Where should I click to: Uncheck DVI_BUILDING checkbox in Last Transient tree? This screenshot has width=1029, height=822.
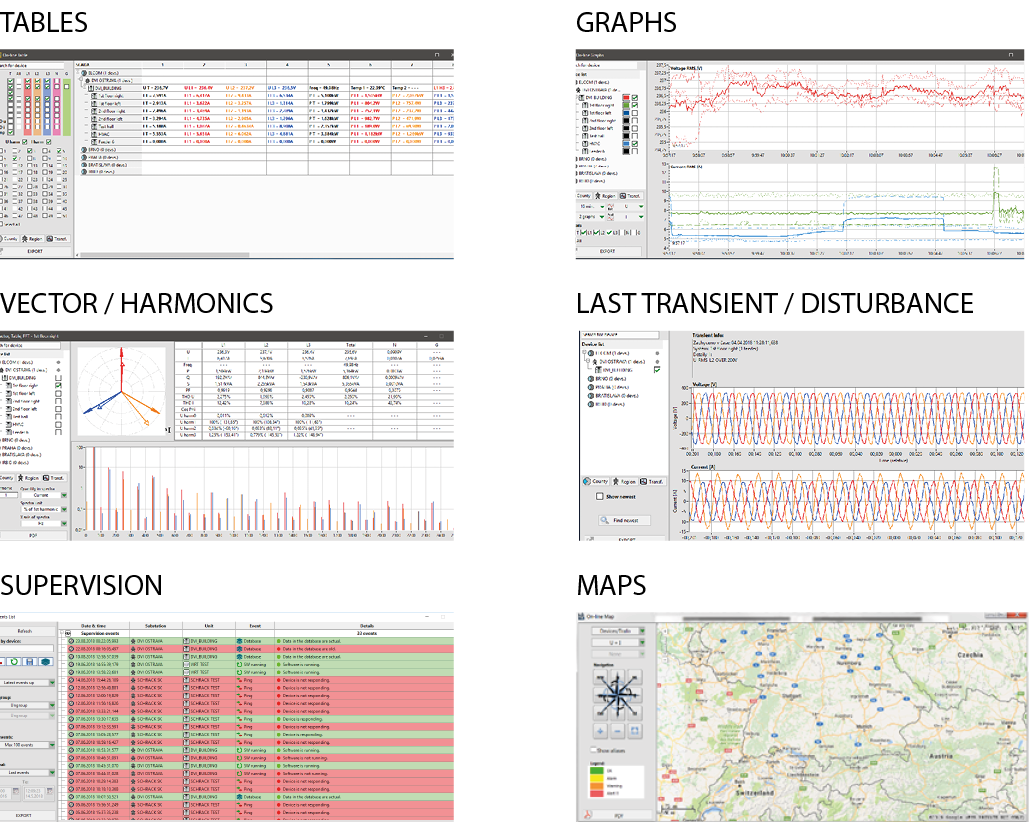[657, 370]
